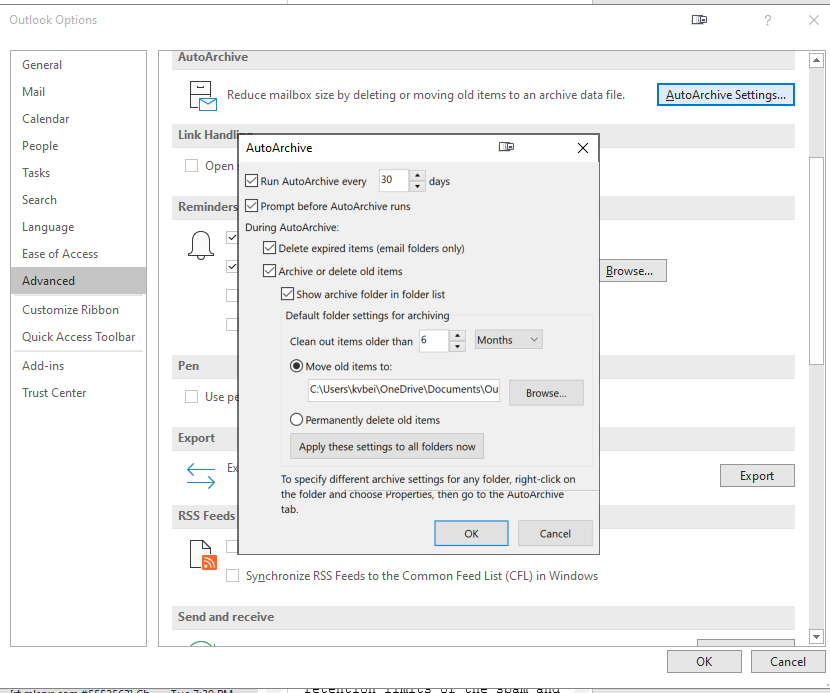This screenshot has height=693, width=830.
Task: Toggle Delete expired items checkbox
Action: [269, 248]
